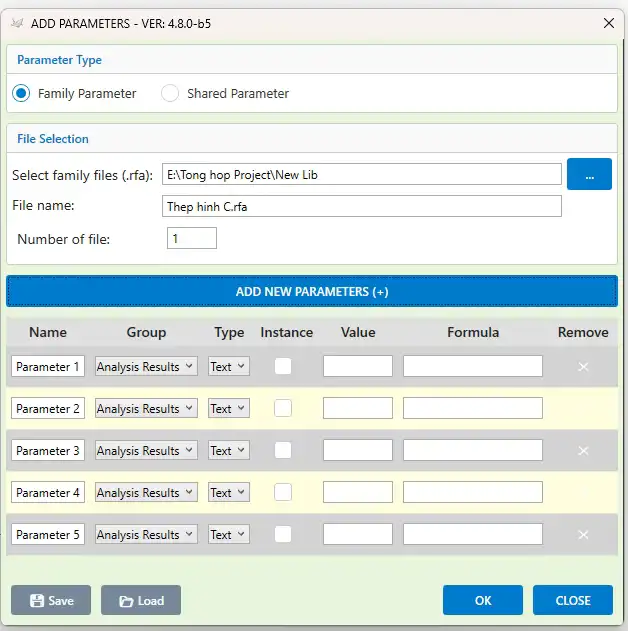Click Value field for Parameter 5
This screenshot has height=631, width=628.
tap(358, 534)
